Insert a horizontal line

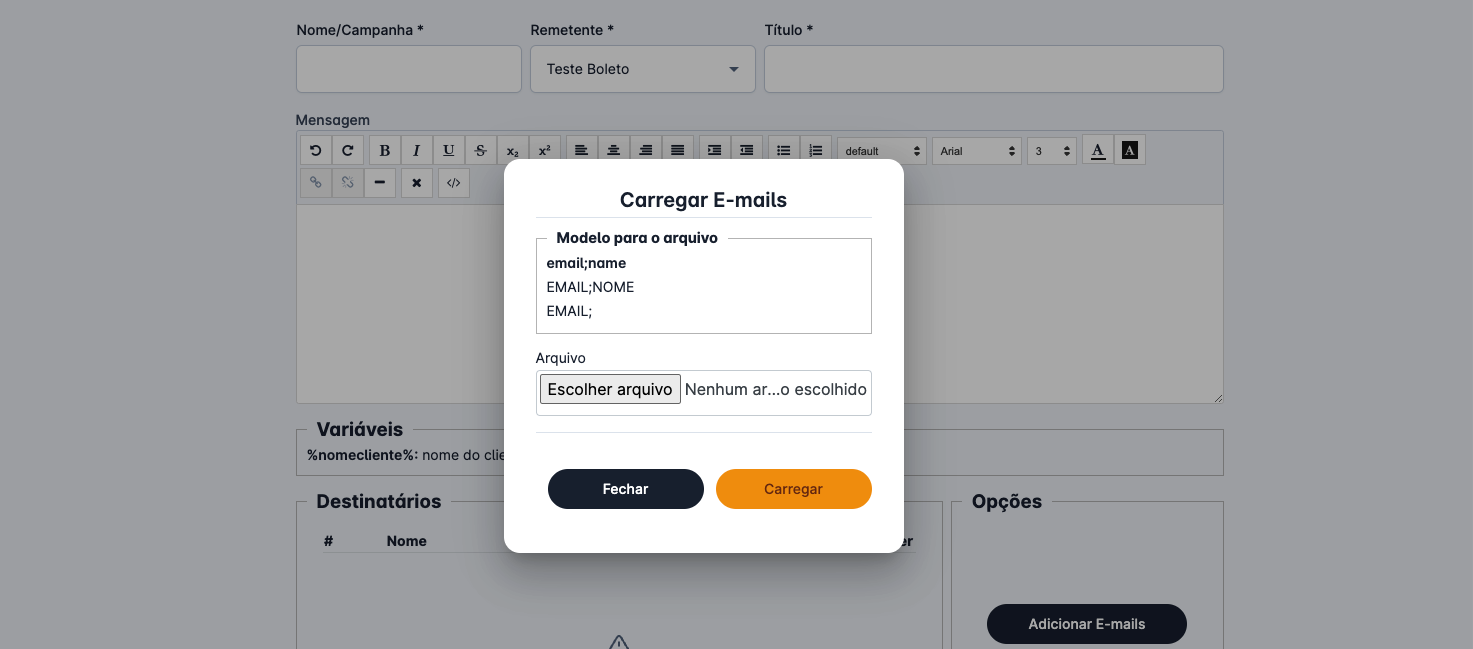380,183
